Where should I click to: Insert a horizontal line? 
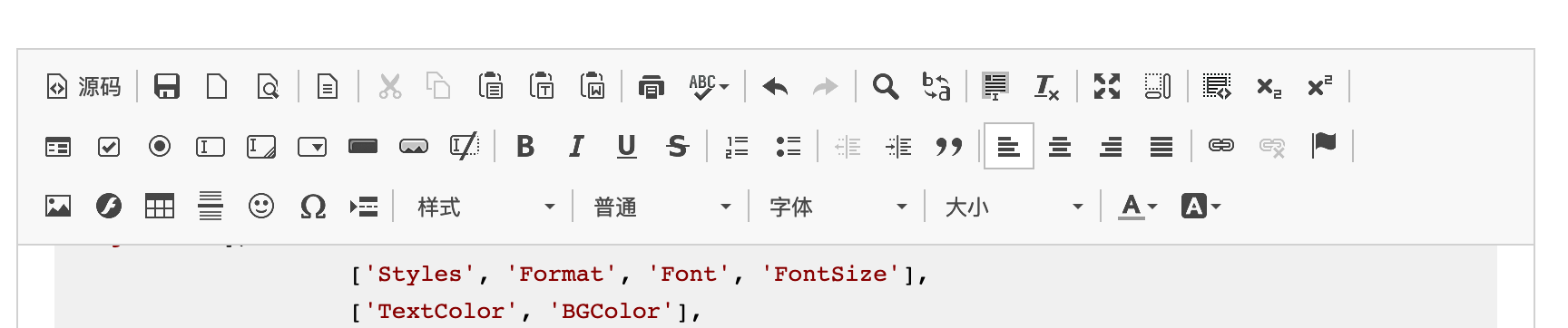pos(211,207)
